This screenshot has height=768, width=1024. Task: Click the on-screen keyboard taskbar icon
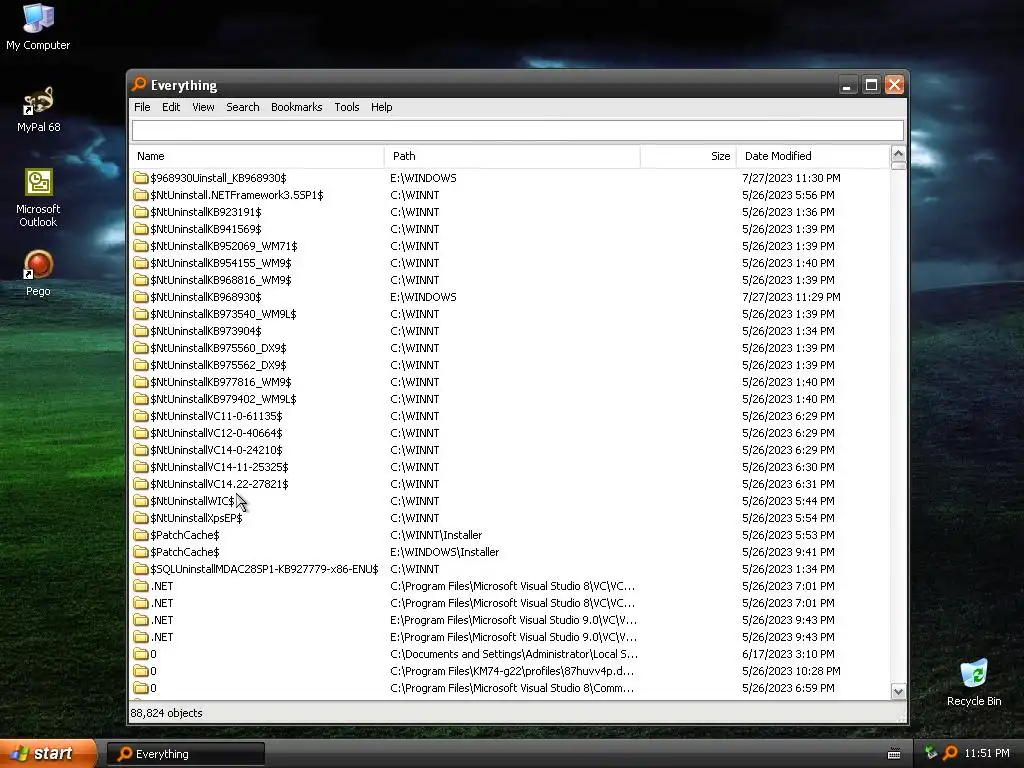894,754
